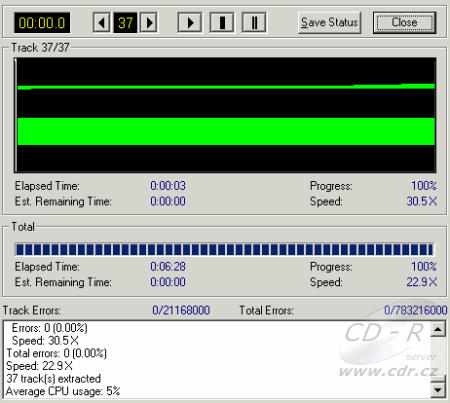450x403 pixels.
Task: Click the Total elapsed time 0:06:28
Action: click(168, 267)
